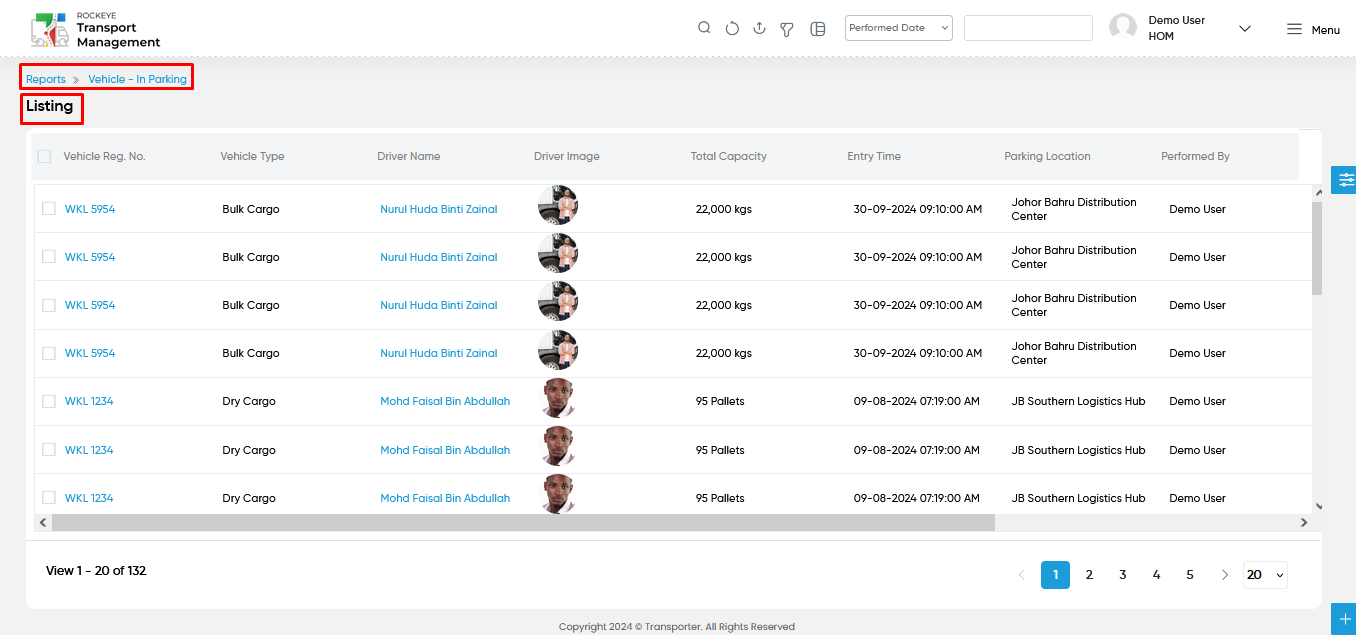Viewport: 1356px width, 635px height.
Task: Open the column layout icon
Action: click(817, 29)
